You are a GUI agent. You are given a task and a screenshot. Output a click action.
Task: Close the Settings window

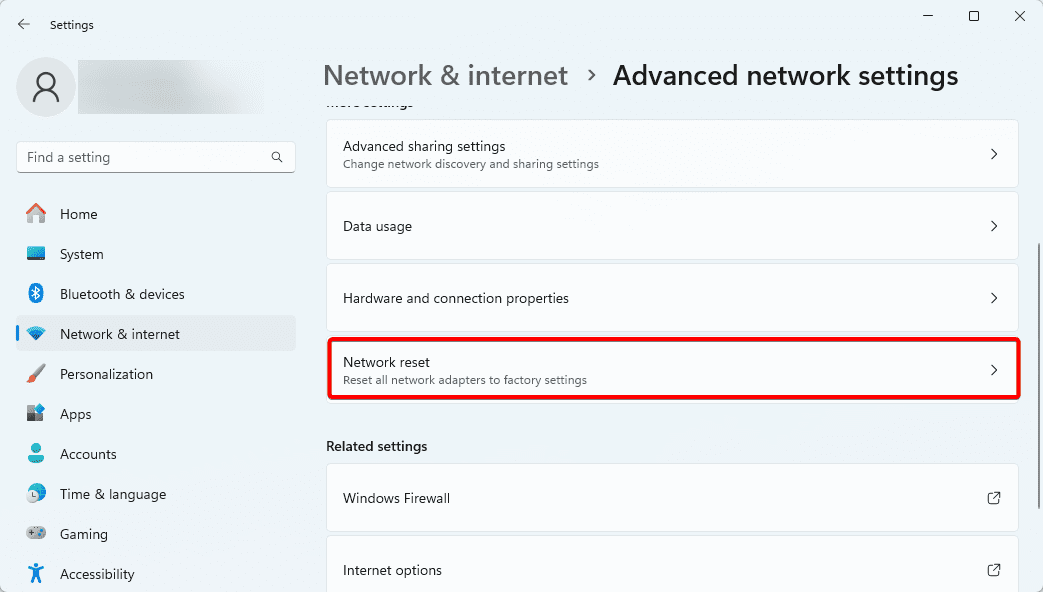coord(1020,16)
